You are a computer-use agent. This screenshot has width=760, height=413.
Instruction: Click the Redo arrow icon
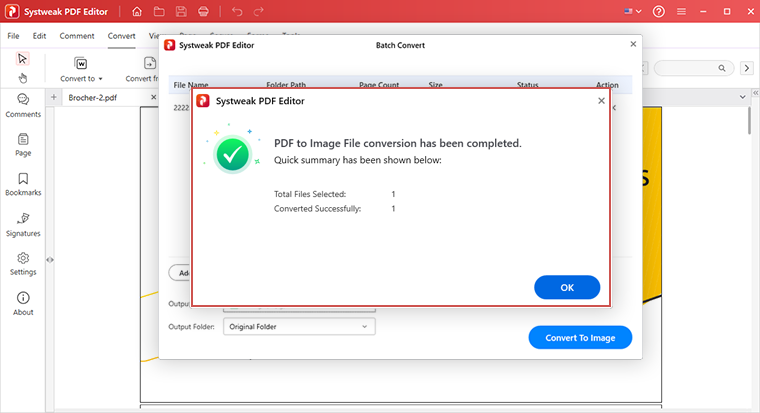[x=259, y=12]
